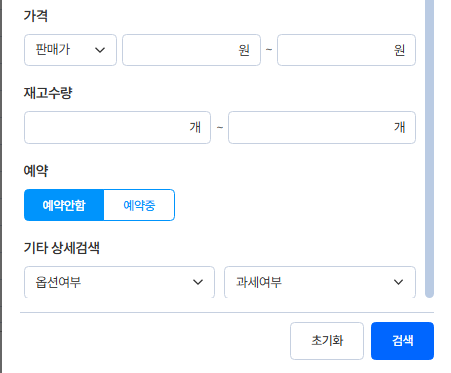Click the chevron arrow beside 판매가

pyautogui.click(x=100, y=50)
